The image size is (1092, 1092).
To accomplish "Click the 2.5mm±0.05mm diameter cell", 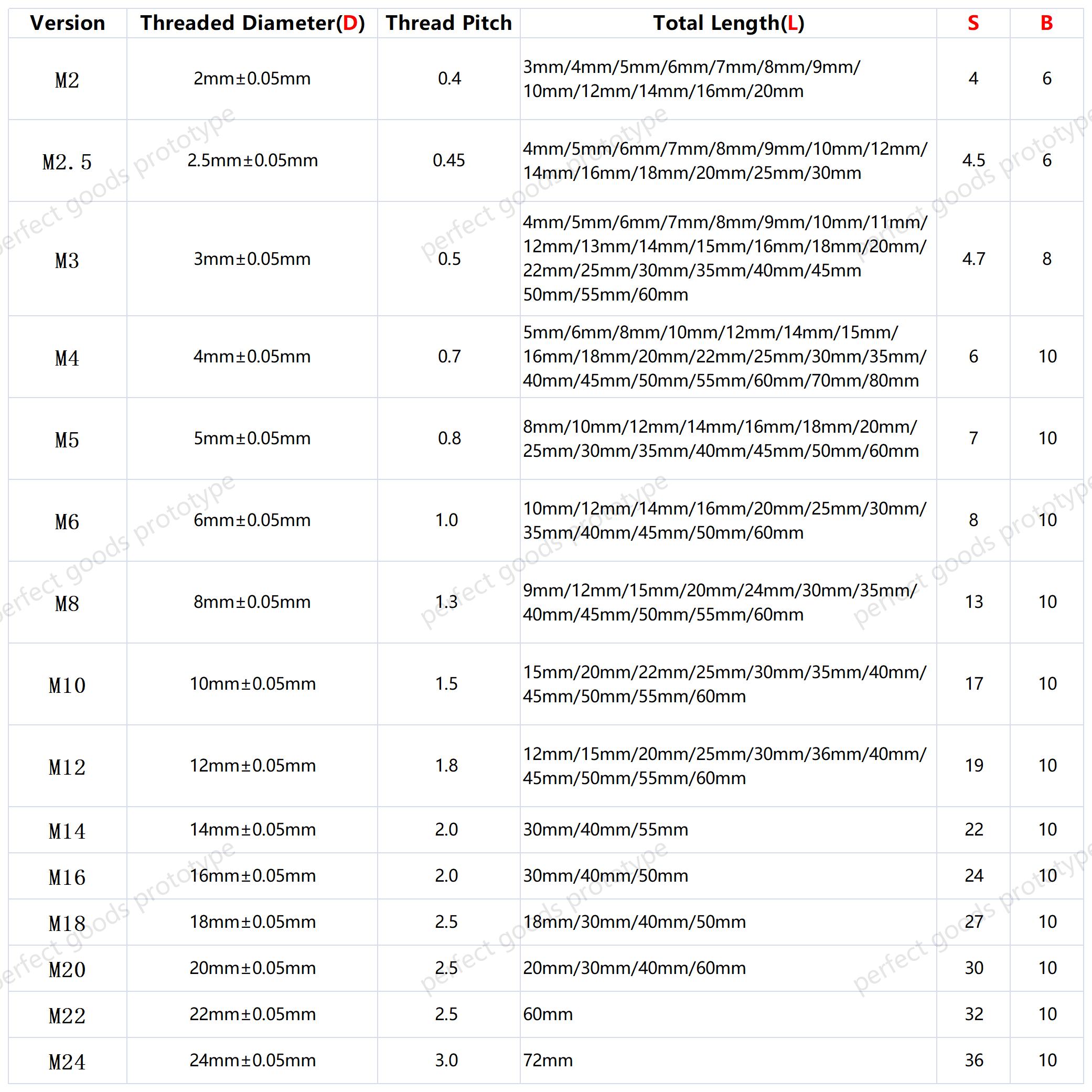I will point(252,160).
